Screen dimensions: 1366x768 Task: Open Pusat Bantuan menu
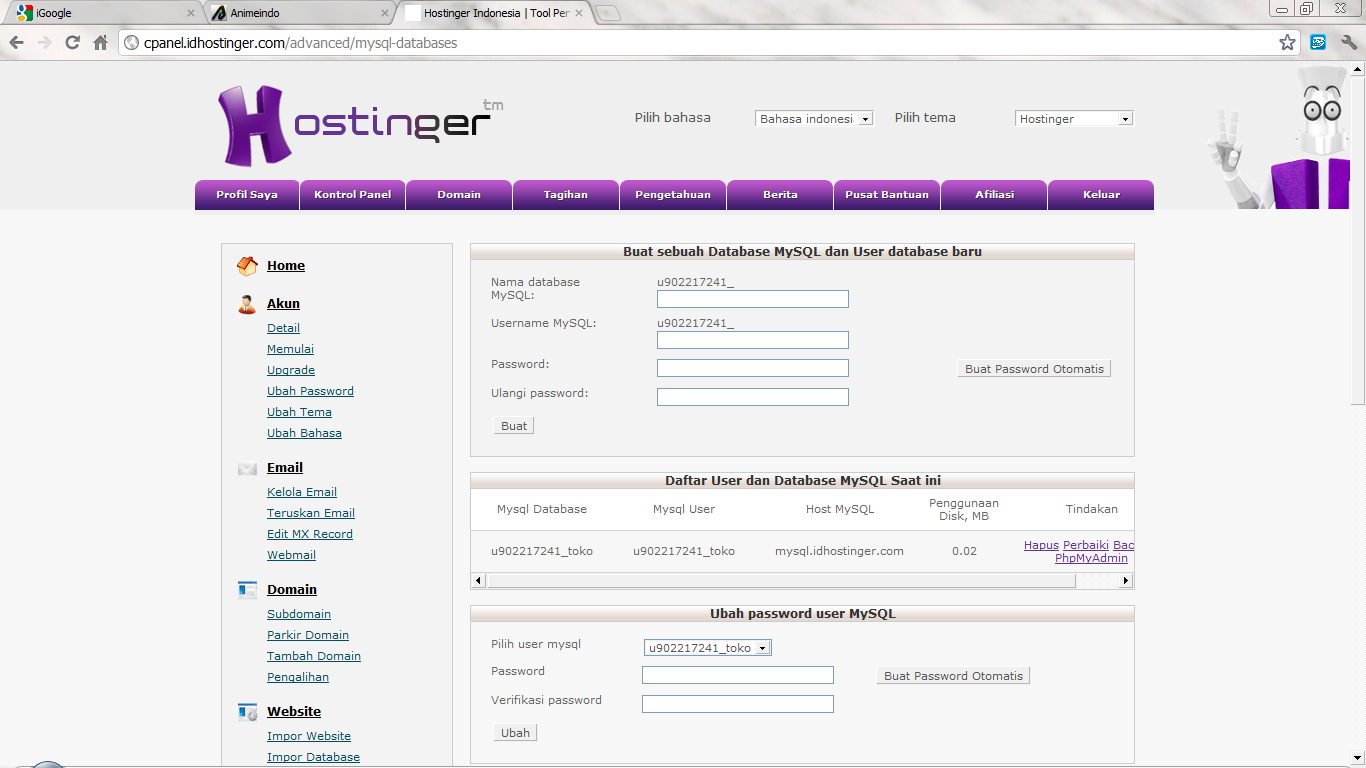(x=887, y=195)
